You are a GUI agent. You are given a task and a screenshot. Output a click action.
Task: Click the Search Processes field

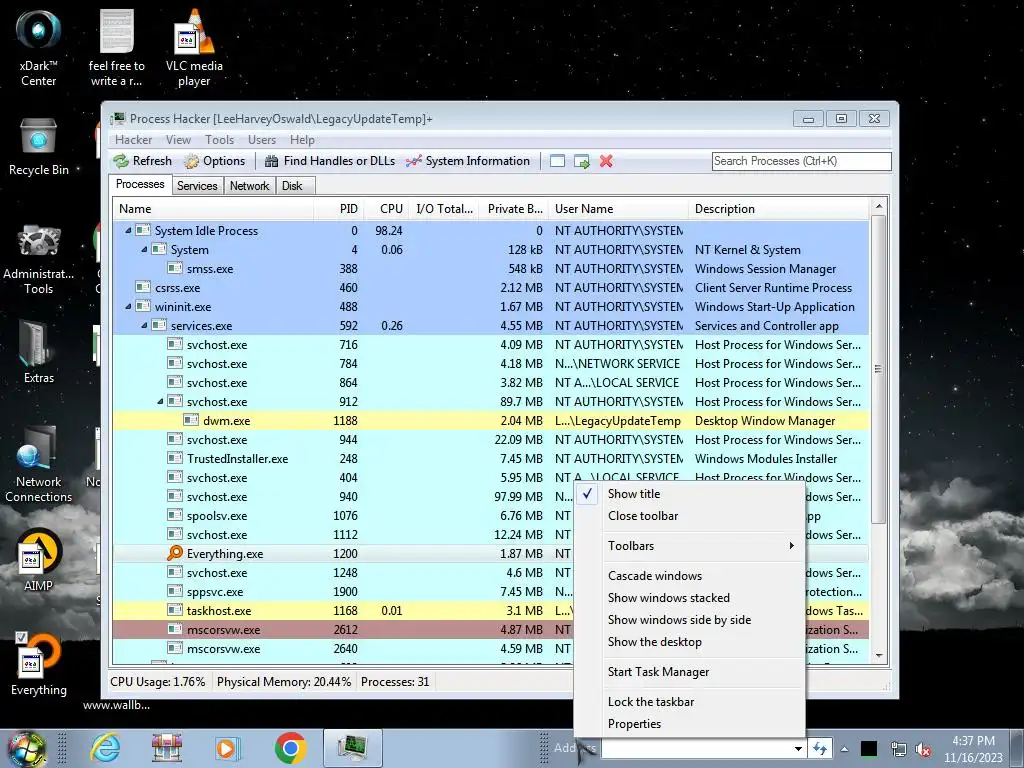coord(801,161)
